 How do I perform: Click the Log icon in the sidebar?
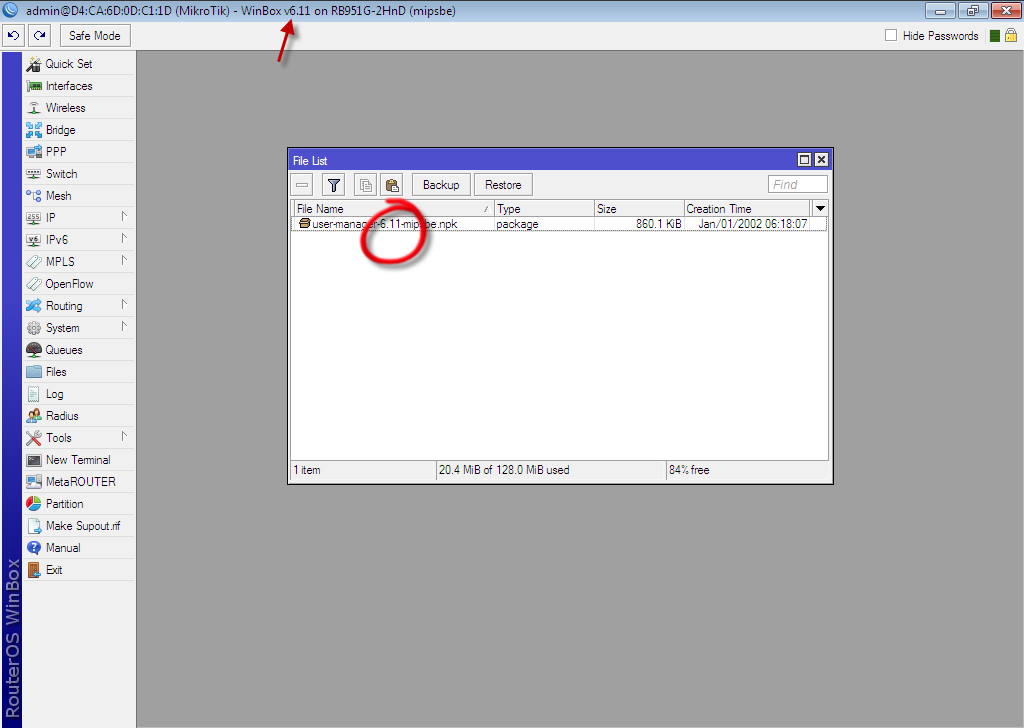click(x=33, y=394)
